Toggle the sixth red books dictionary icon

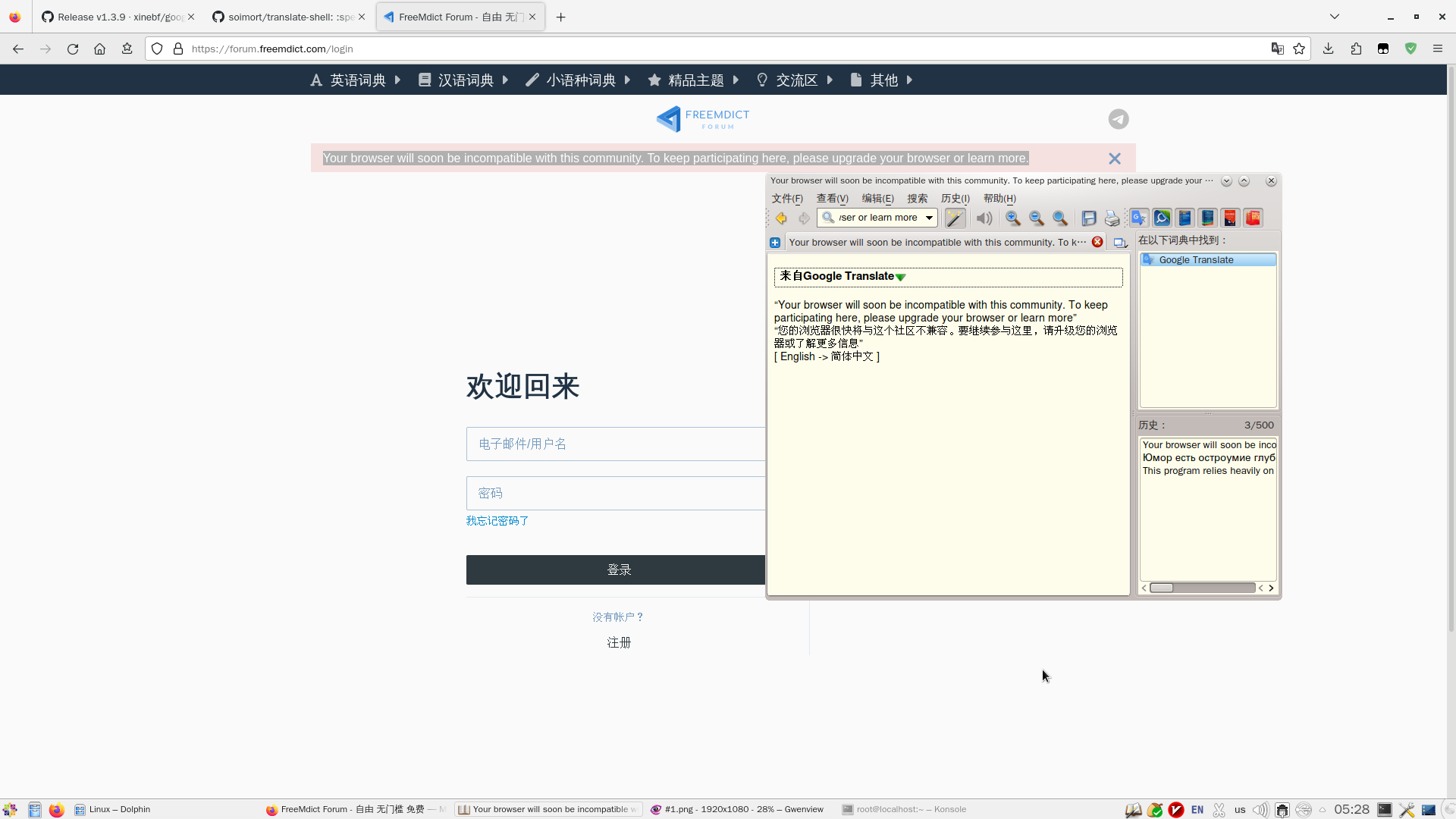click(x=1253, y=218)
